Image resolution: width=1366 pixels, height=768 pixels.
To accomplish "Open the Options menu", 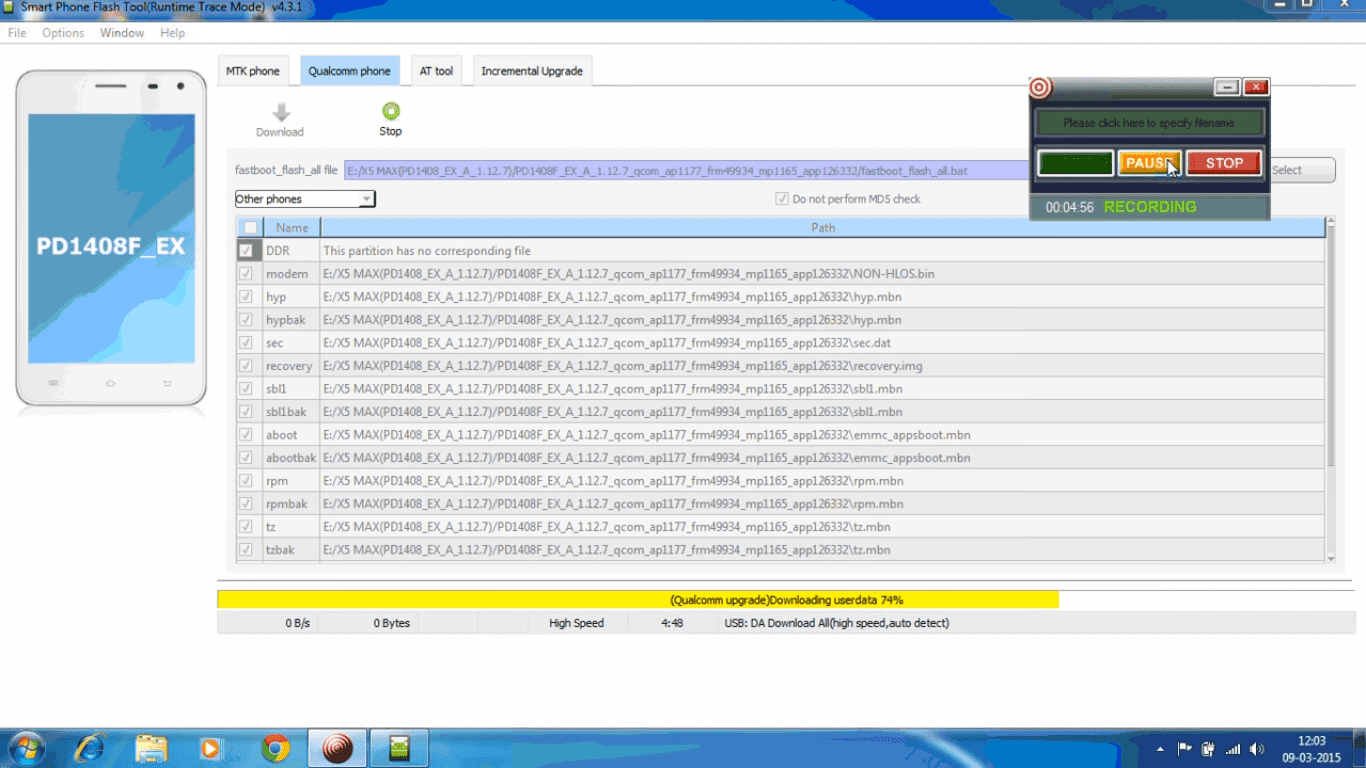I will pyautogui.click(x=63, y=33).
